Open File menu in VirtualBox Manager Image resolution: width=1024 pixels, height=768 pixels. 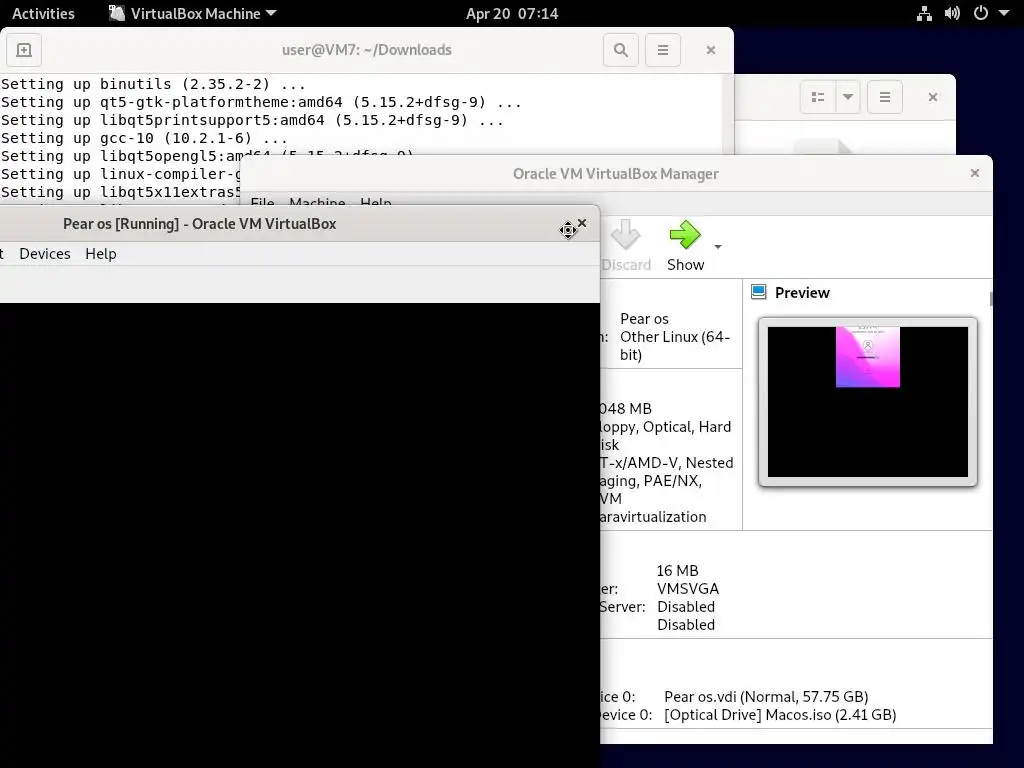[262, 202]
